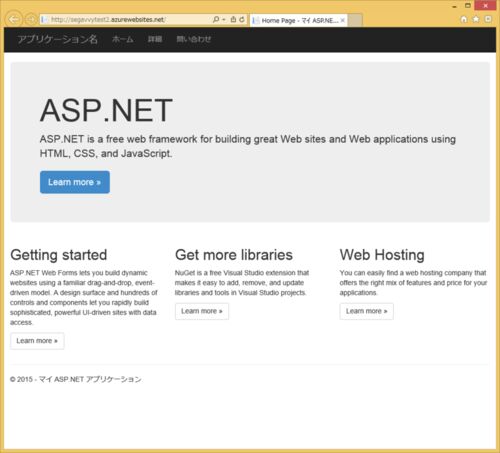
Task: Click the browser Forward arrow button
Action: coord(31,20)
